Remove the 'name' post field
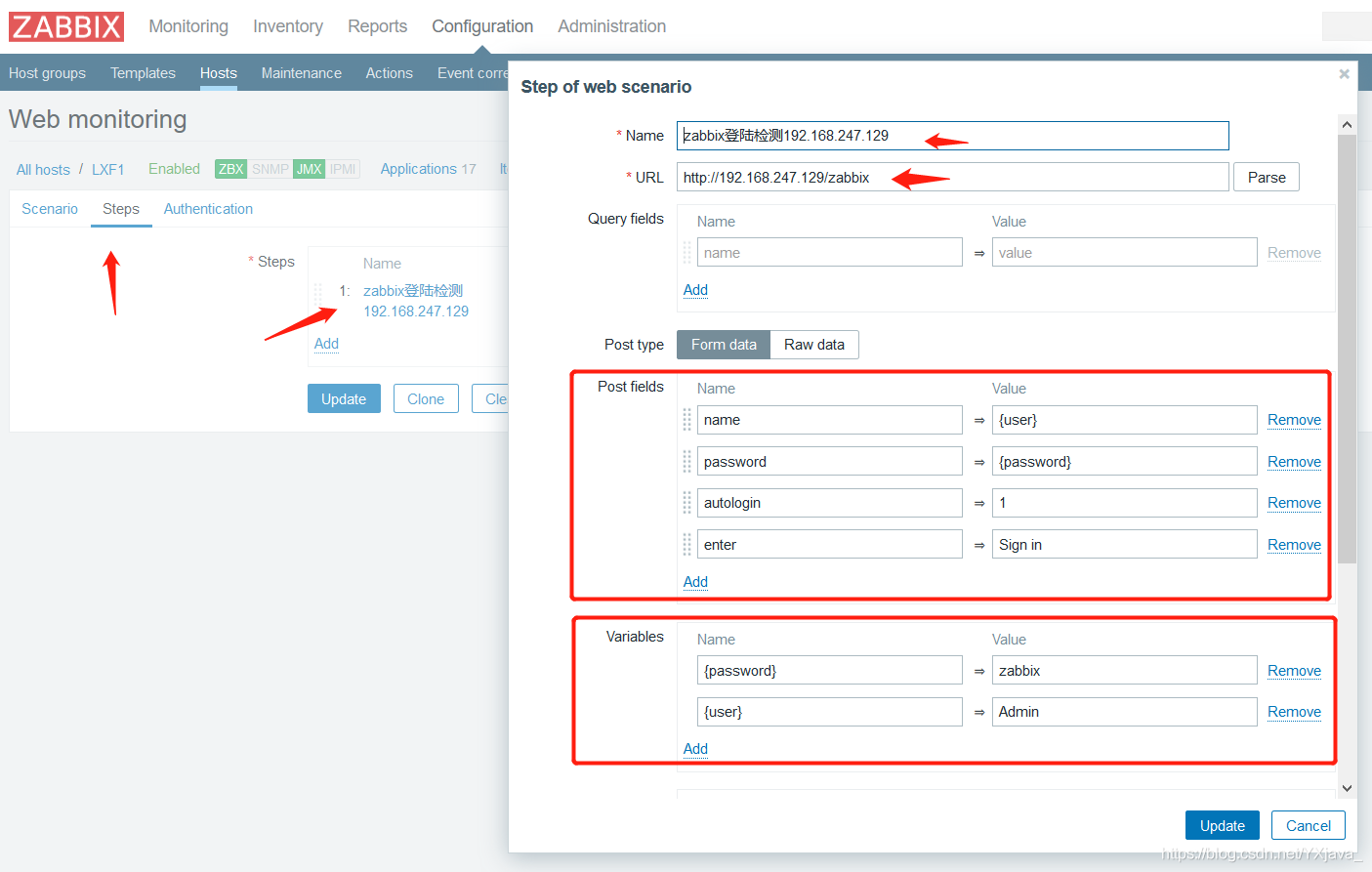The height and width of the screenshot is (872, 1372). pos(1294,420)
